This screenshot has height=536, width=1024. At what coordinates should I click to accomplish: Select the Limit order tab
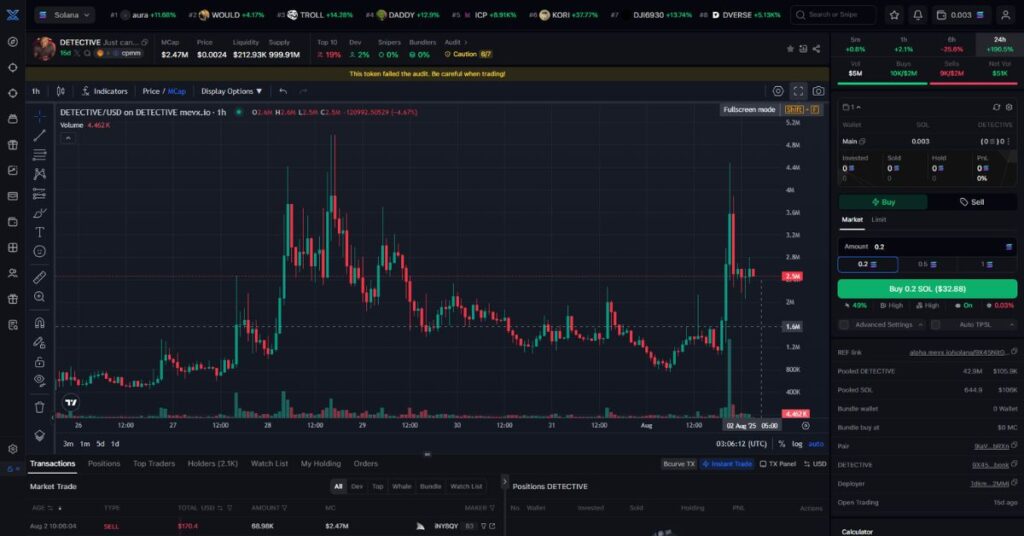click(879, 220)
